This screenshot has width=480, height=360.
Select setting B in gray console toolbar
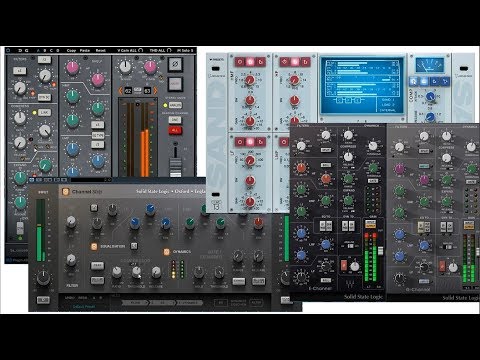click(x=45, y=50)
